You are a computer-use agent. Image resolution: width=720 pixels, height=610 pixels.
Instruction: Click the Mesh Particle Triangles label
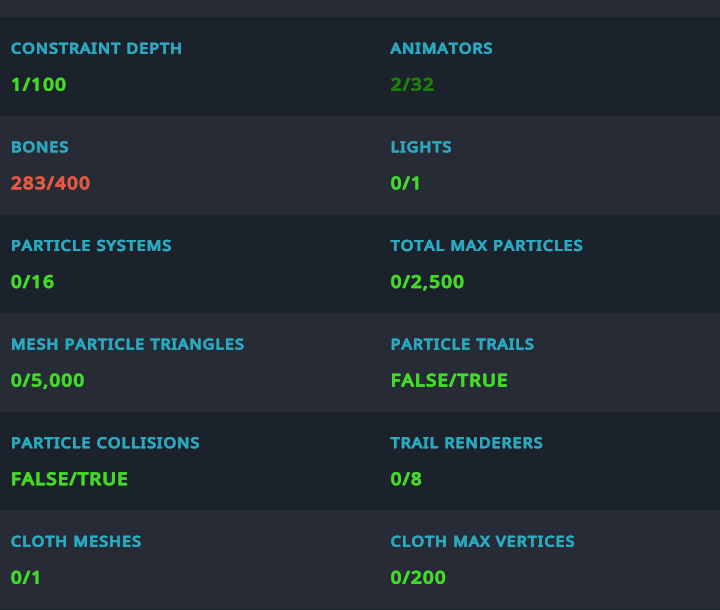pyautogui.click(x=127, y=344)
